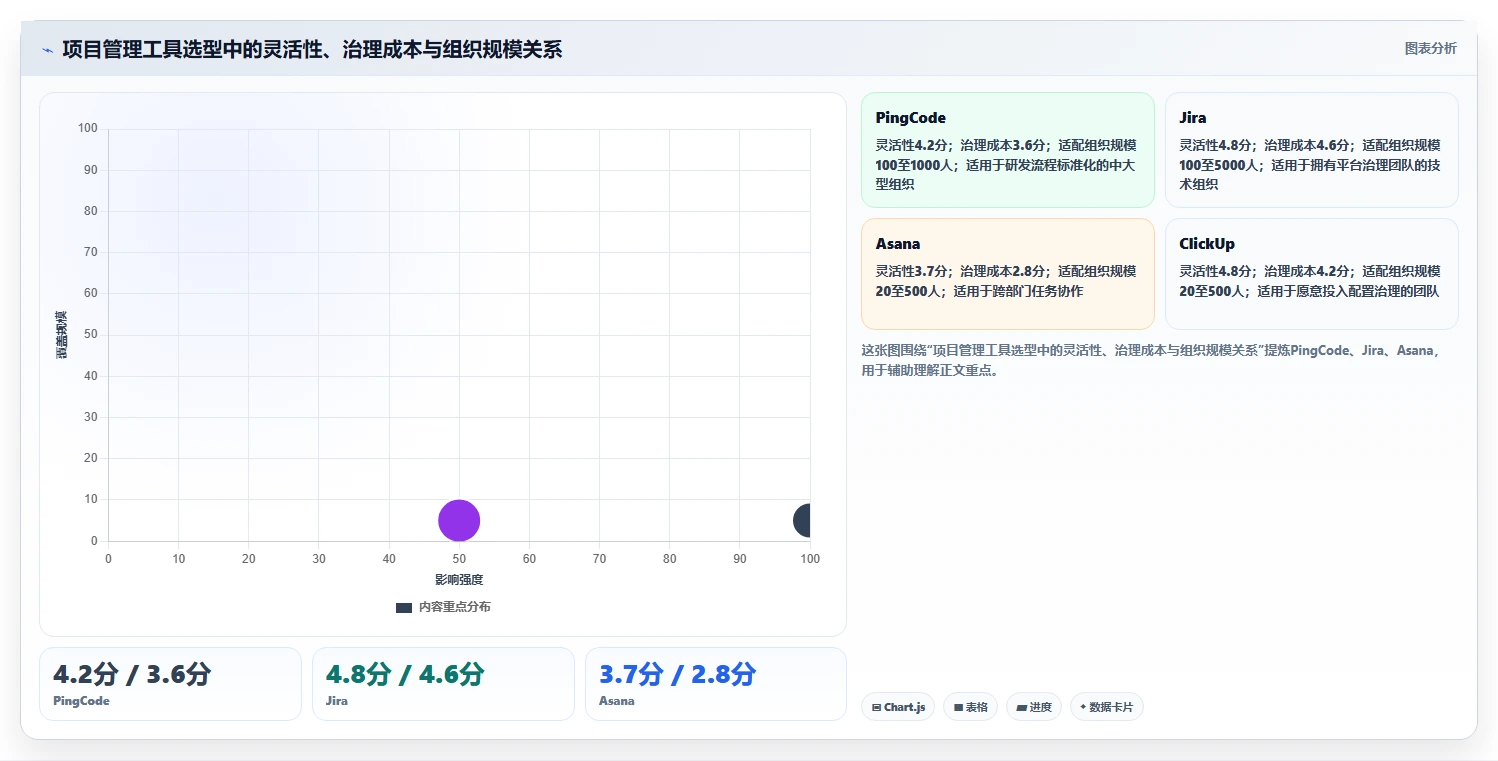Click the 表格 tag

point(970,707)
